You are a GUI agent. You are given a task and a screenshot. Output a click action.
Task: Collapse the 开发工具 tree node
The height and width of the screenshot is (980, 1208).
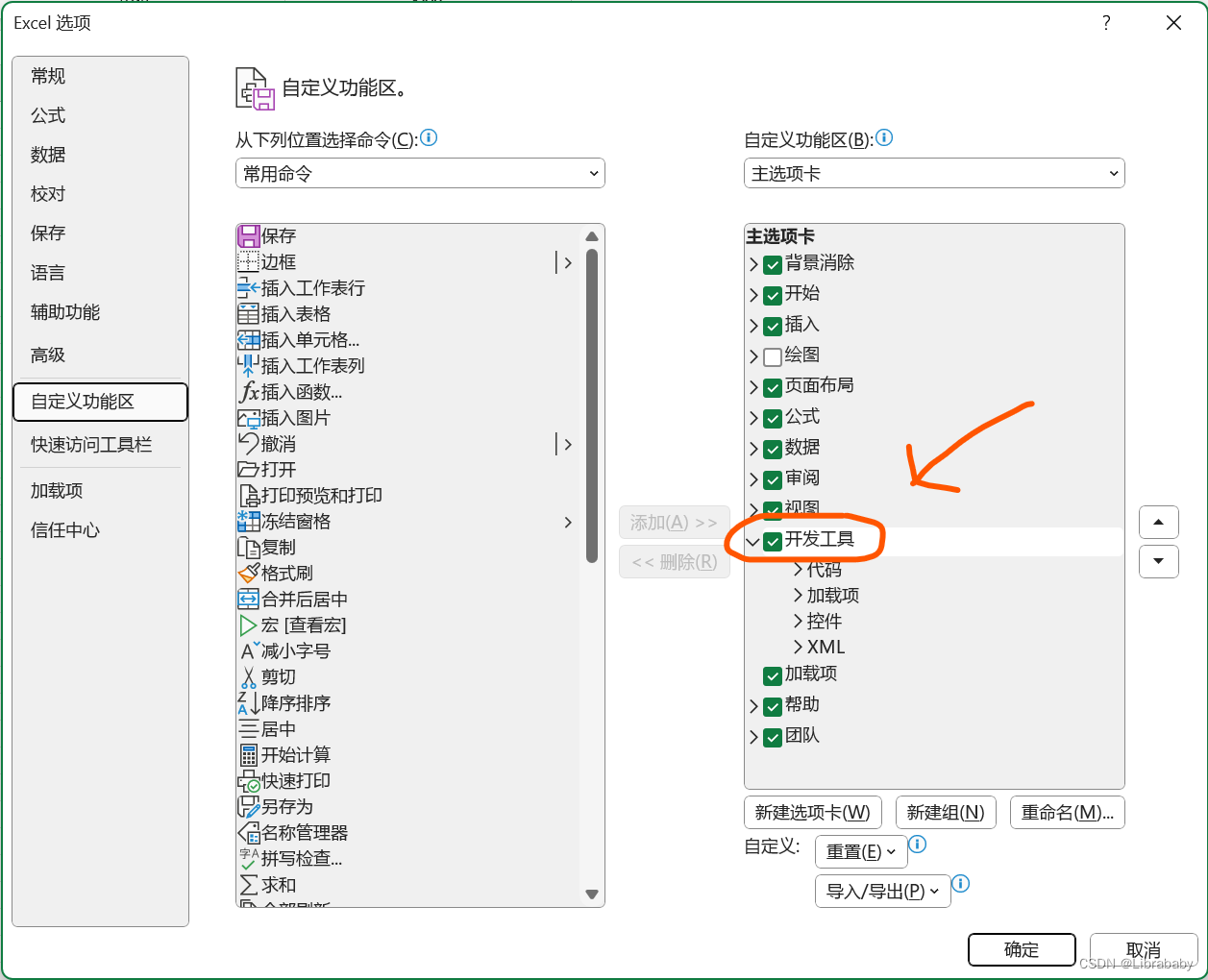(x=753, y=542)
